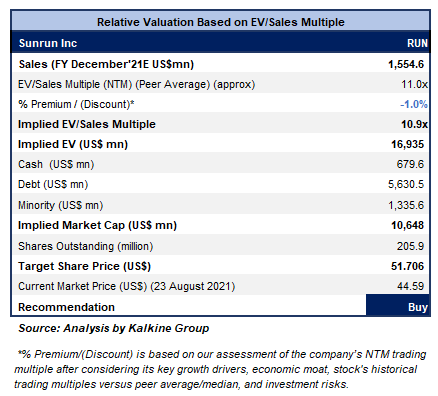Click the Cash value 679.6
This screenshot has width=438, height=396.
click(x=410, y=164)
